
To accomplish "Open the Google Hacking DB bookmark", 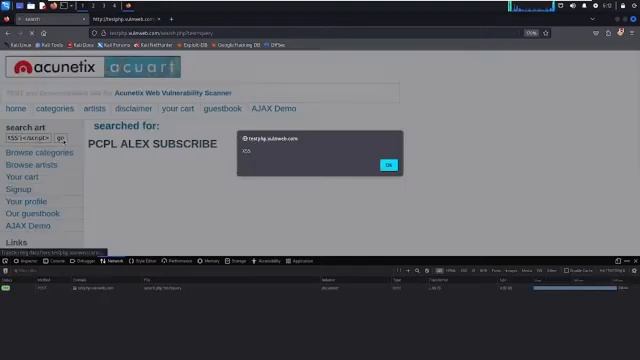I will point(236,45).
